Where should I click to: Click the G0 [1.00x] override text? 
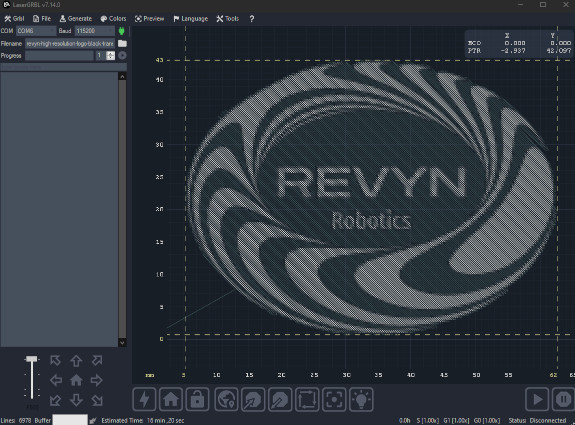pyautogui.click(x=487, y=421)
